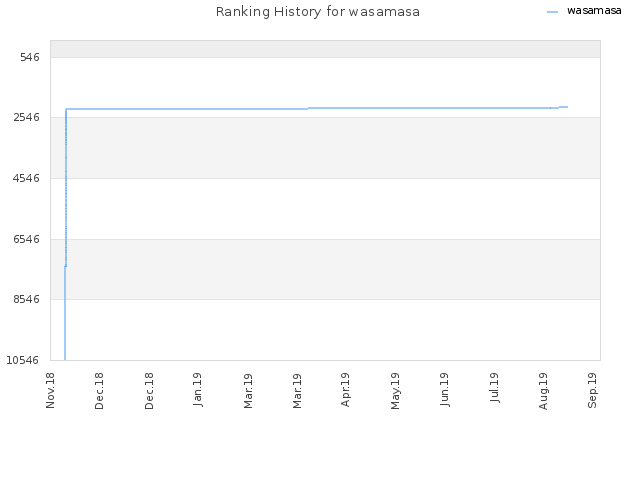The image size is (640, 480).
Task: Click the y-axis label 10546
Action: coord(23,360)
